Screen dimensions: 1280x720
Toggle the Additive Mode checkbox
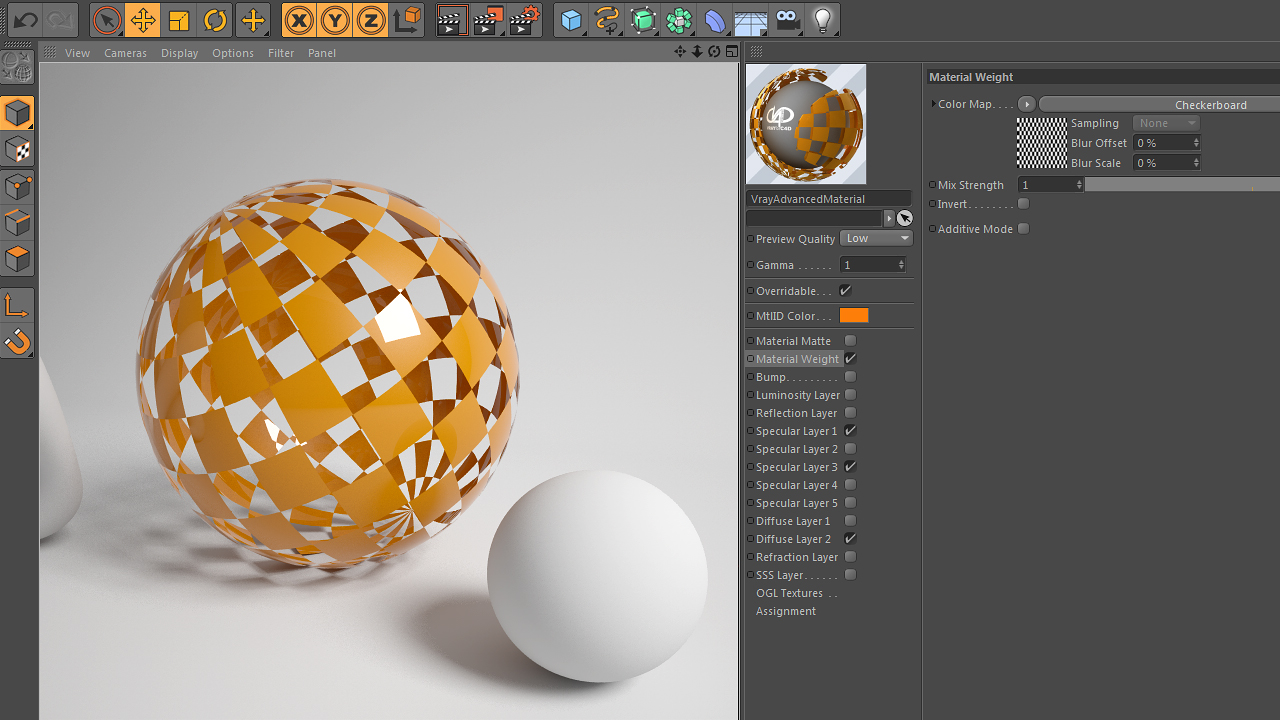[x=1023, y=229]
